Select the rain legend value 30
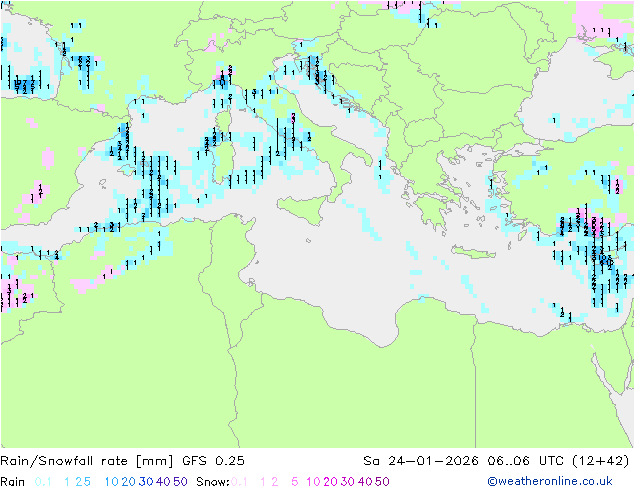This screenshot has width=634, height=490. pos(146,482)
